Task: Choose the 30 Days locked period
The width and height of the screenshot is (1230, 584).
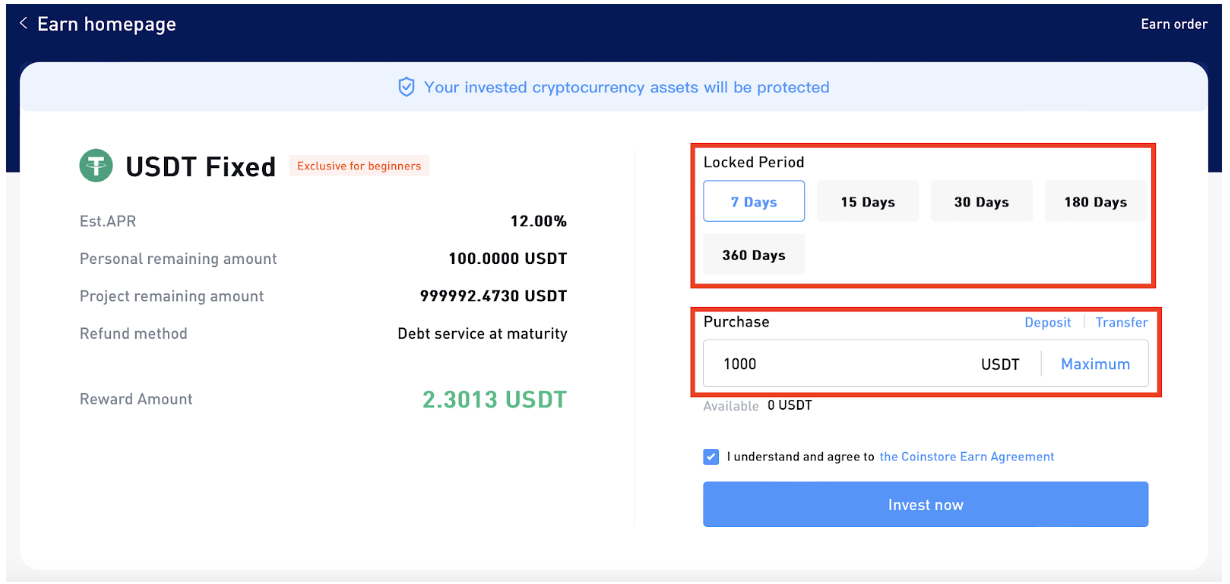Action: coord(981,201)
